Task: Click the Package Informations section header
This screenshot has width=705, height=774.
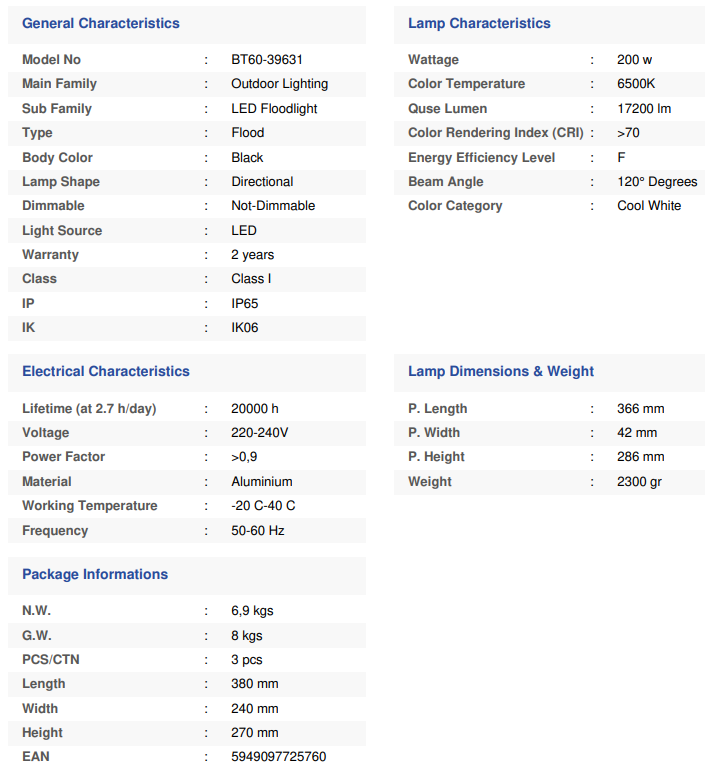Action: [x=95, y=574]
